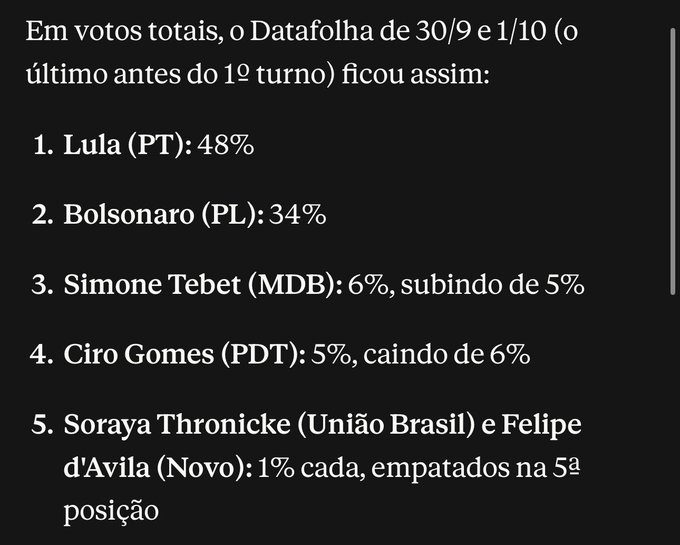Click the 48% figure beside Lula
Viewport: 680px width, 545px height.
pyautogui.click(x=226, y=144)
